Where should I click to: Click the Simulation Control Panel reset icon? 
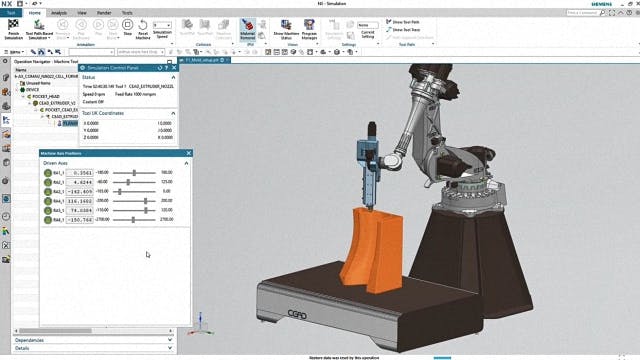(160, 68)
